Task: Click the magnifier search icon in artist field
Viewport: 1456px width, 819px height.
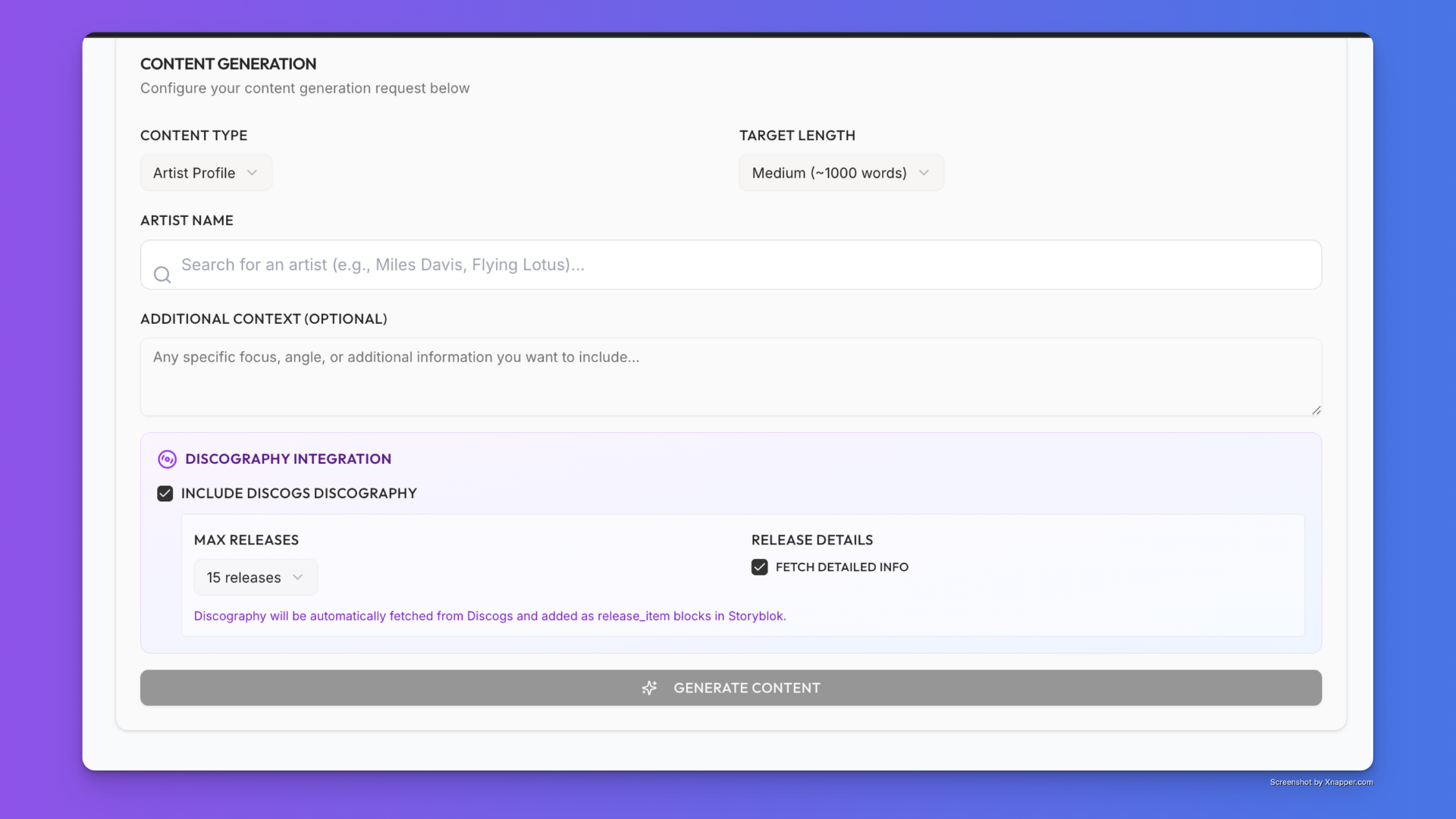Action: [162, 275]
